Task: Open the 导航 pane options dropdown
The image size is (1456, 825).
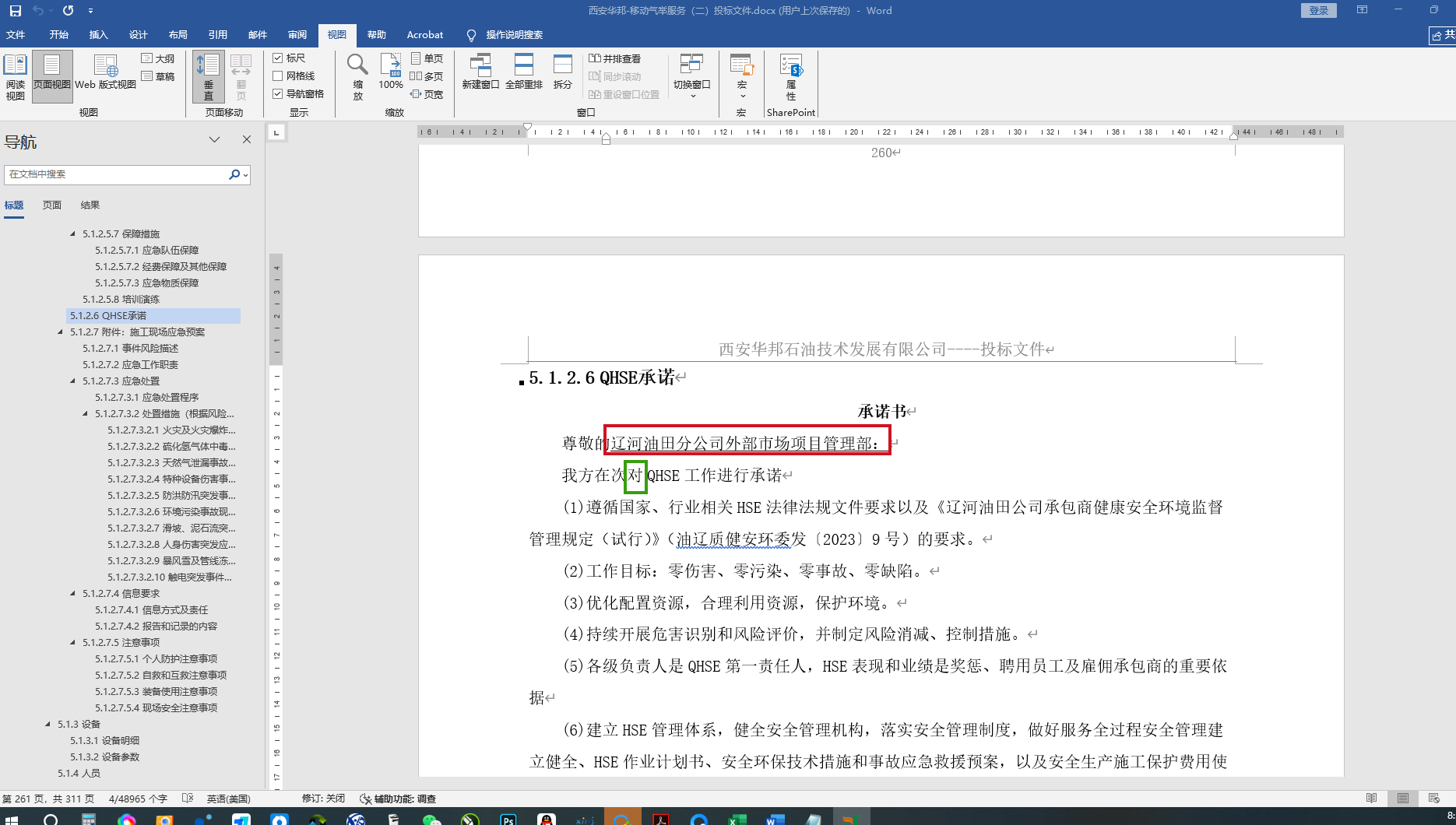Action: [x=214, y=139]
